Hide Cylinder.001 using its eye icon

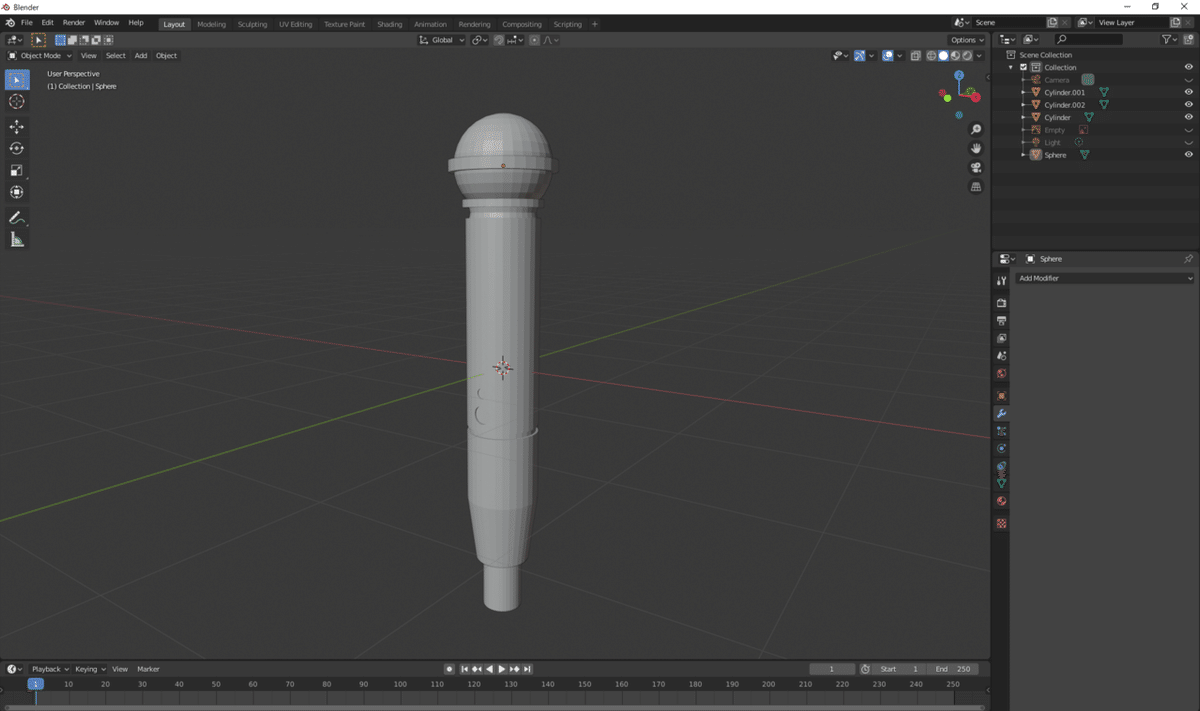(x=1189, y=92)
